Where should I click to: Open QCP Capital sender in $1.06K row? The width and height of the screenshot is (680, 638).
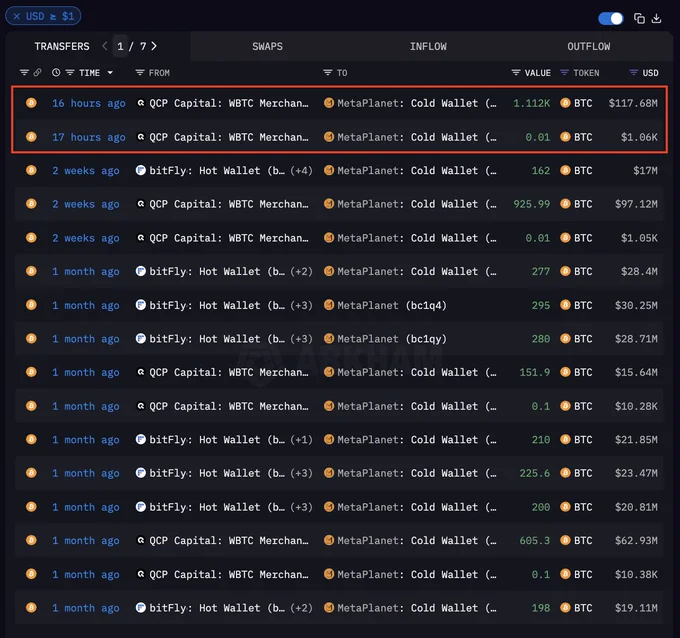point(229,137)
